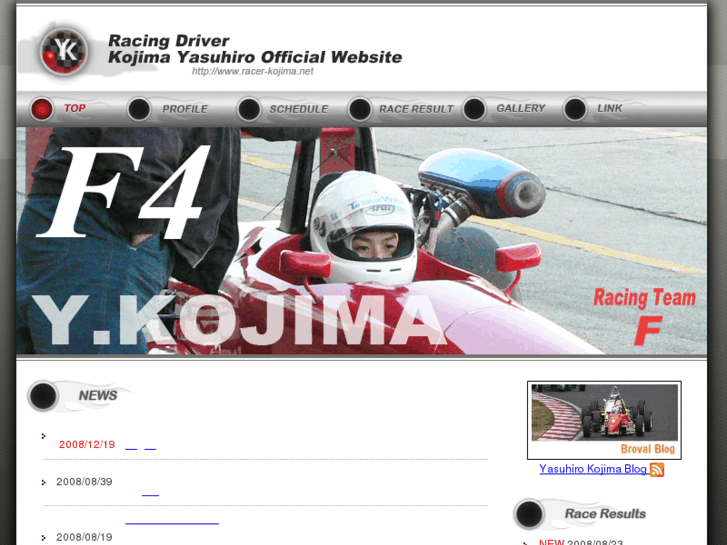
Task: Click the black circle icon beside NEWS heading
Action: pyautogui.click(x=43, y=396)
